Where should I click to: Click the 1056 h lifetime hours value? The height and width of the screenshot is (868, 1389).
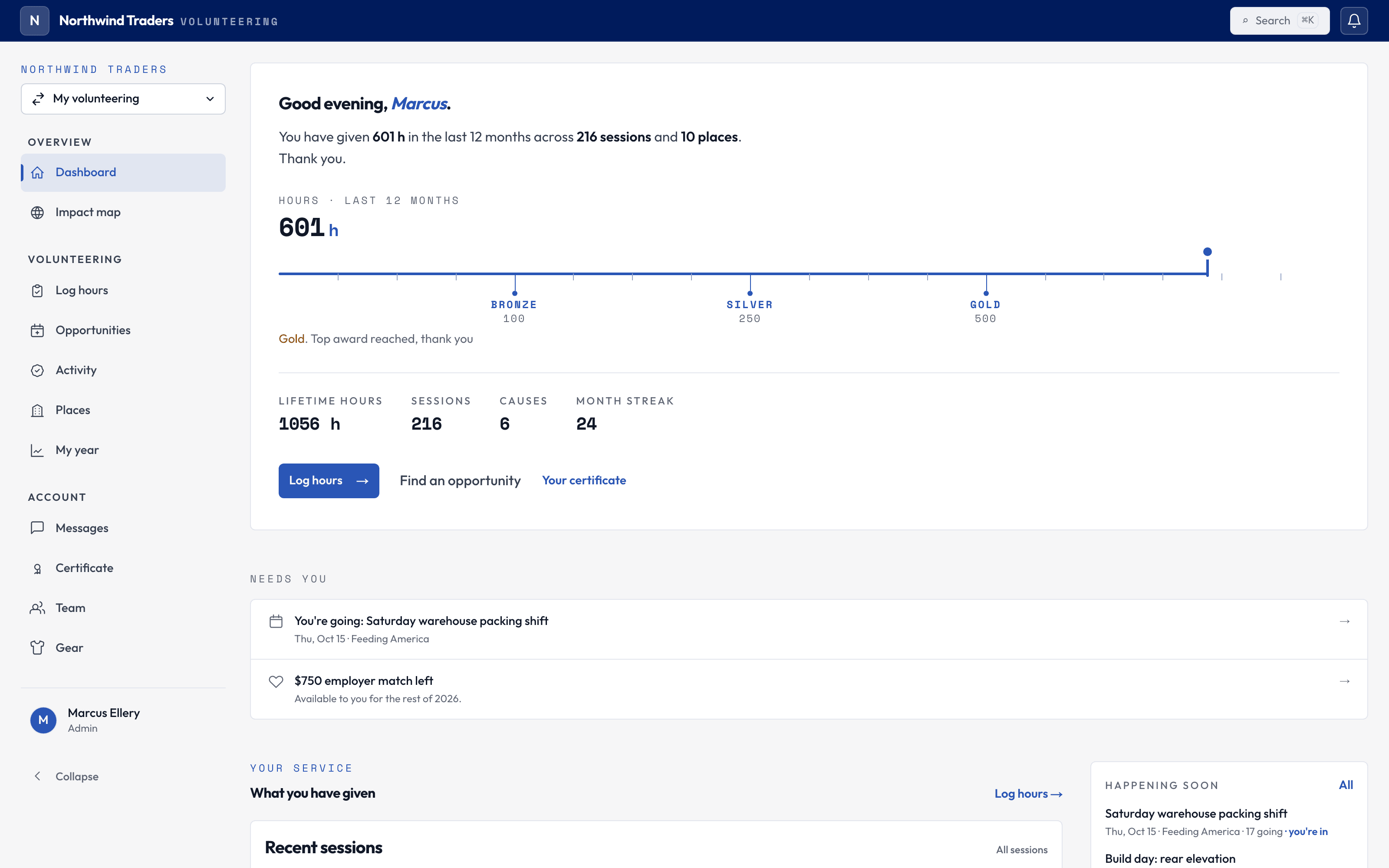pyautogui.click(x=309, y=424)
